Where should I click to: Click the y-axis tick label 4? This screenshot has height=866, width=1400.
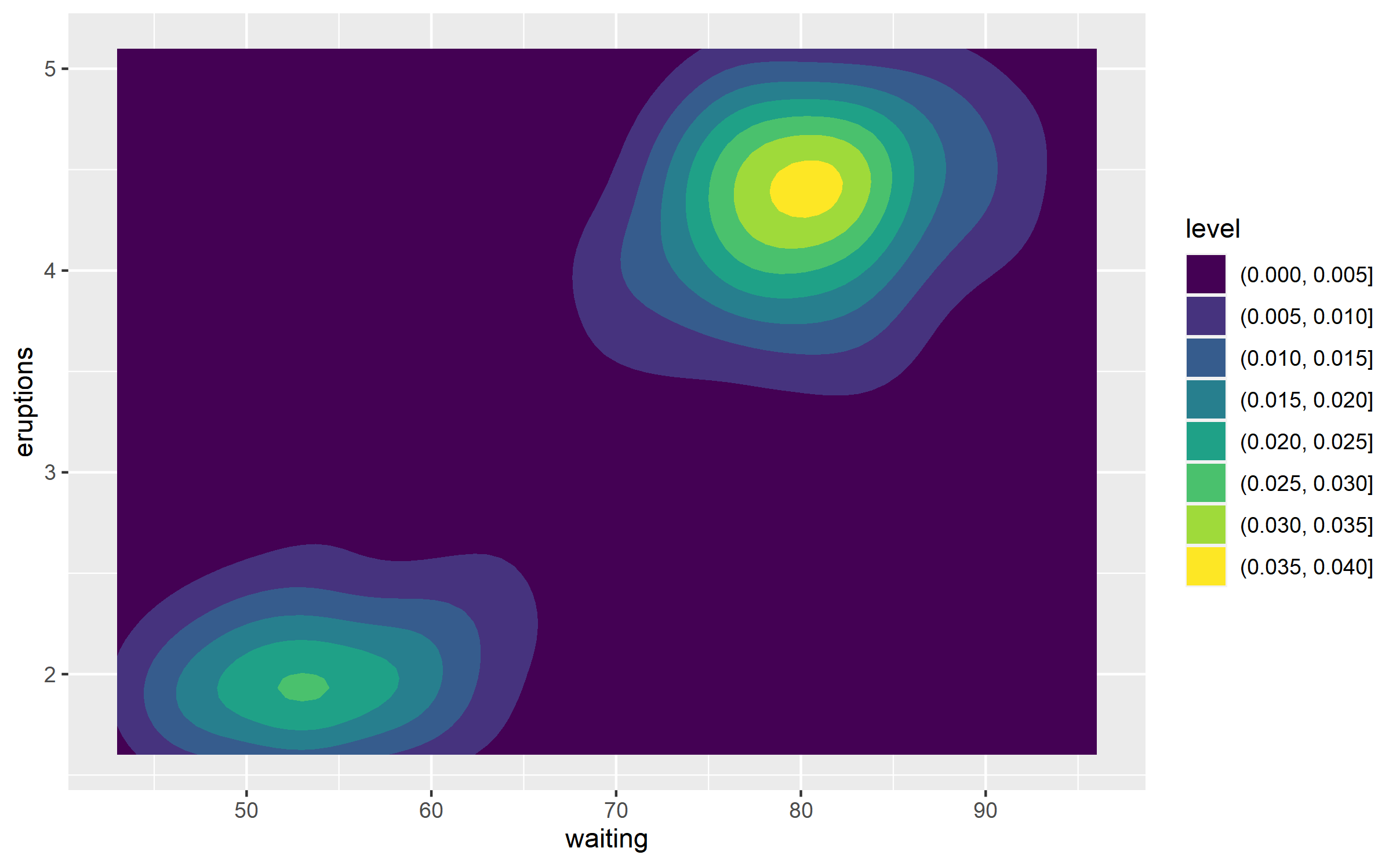pyautogui.click(x=50, y=271)
